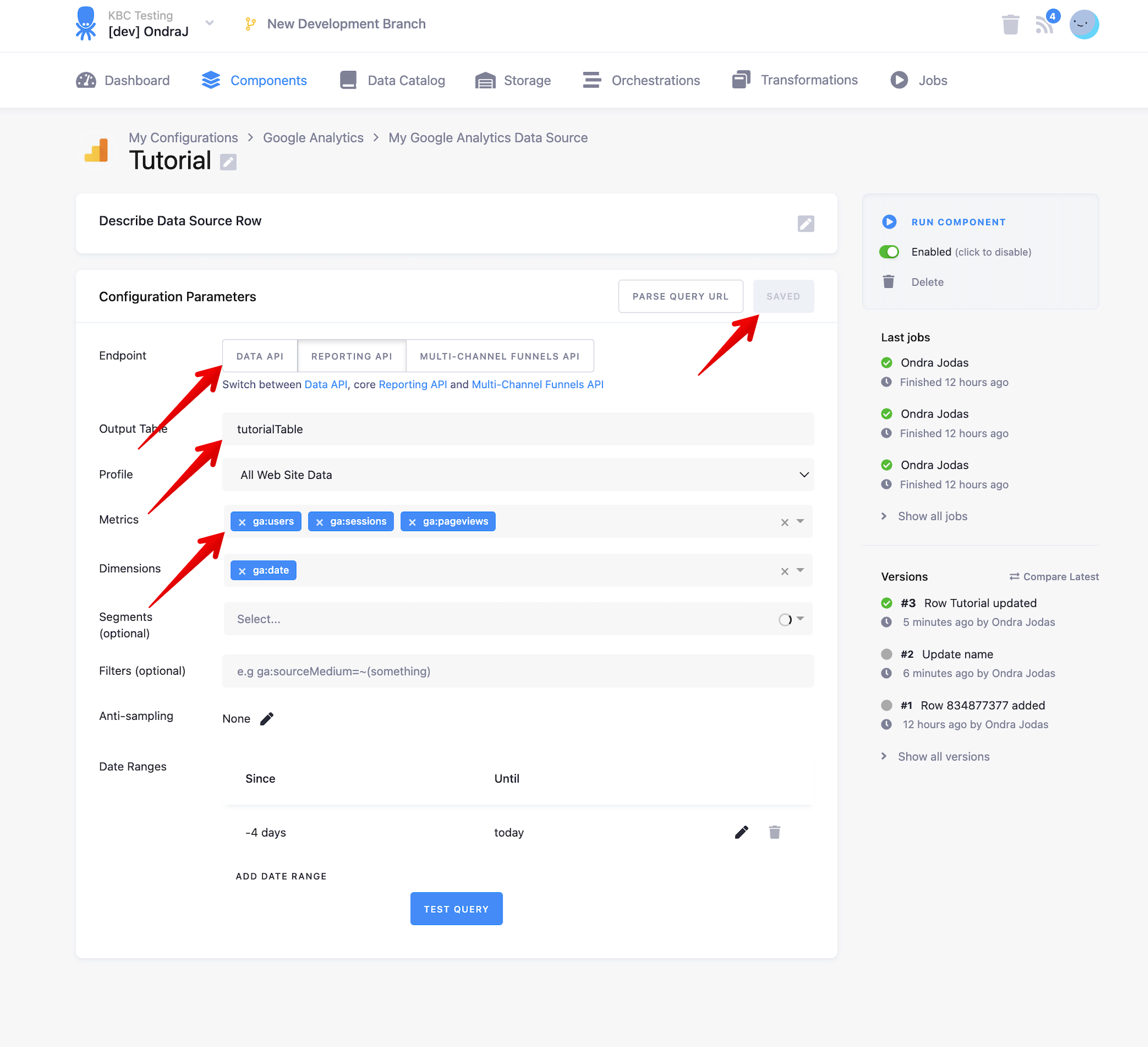Open the Data Catalog
This screenshot has width=1148, height=1047.
click(392, 80)
